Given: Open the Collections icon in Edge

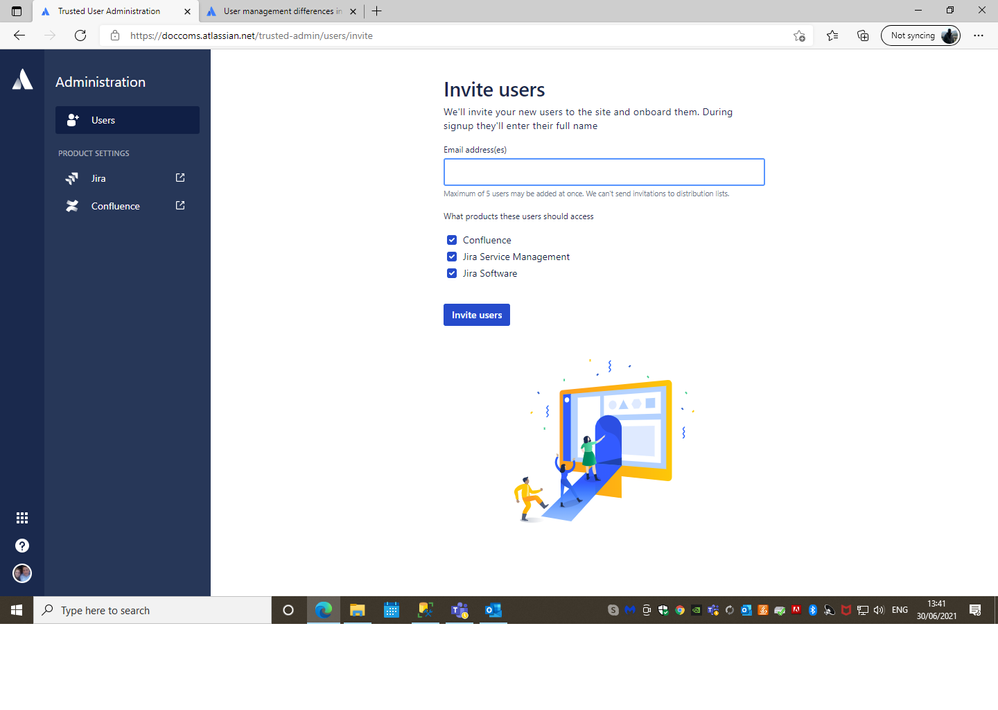Looking at the screenshot, I should click(x=863, y=36).
